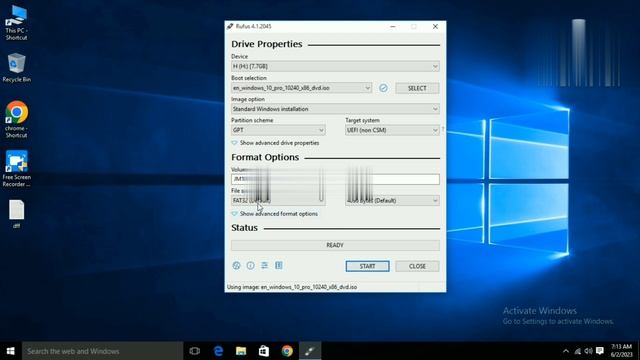Open the Store from the taskbar
The width and height of the screenshot is (640, 360).
[x=264, y=351]
